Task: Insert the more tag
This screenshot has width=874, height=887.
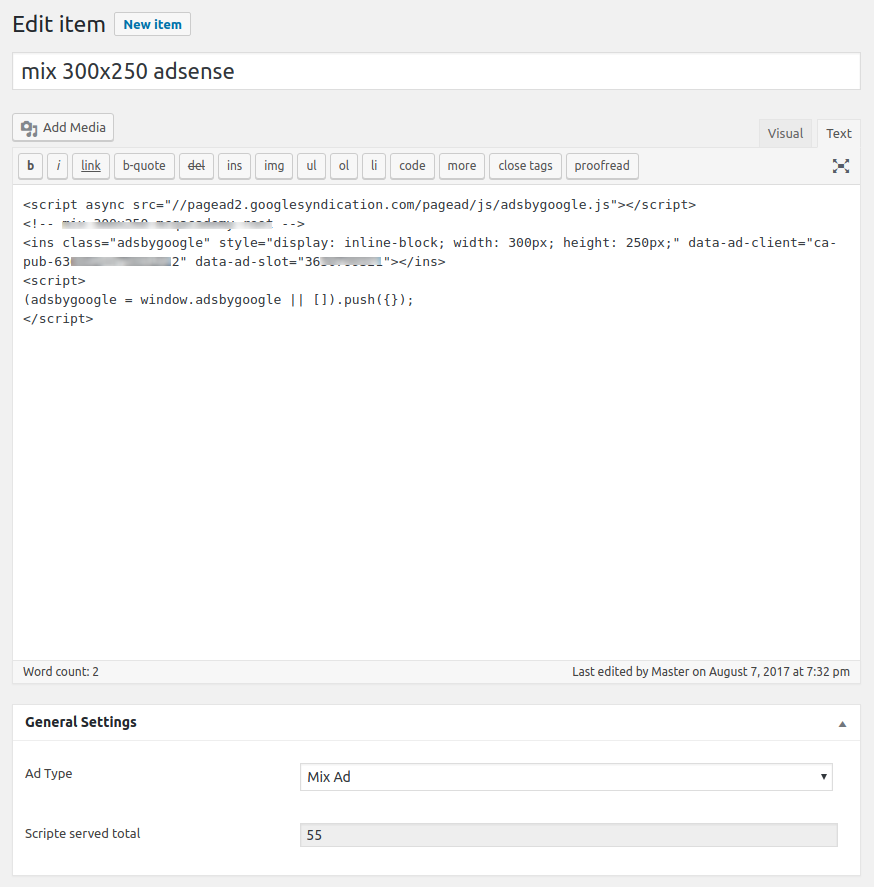Action: (x=462, y=166)
